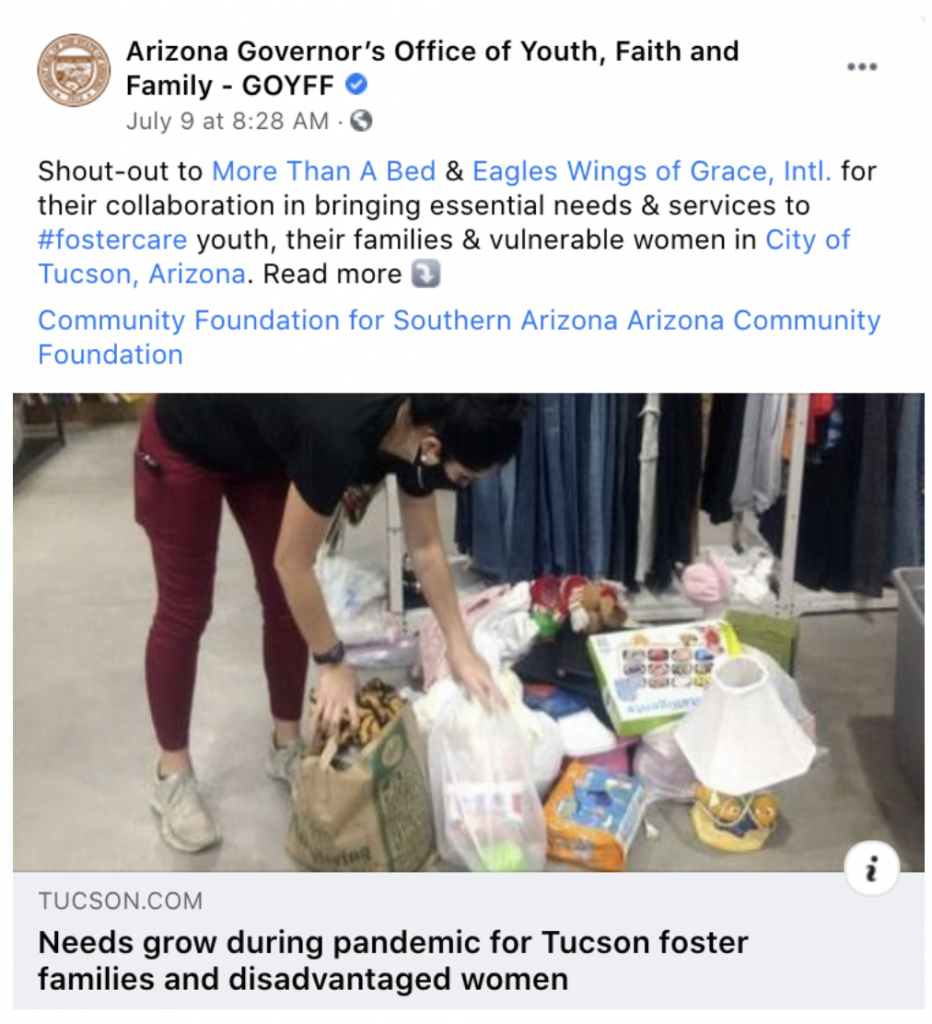Image resolution: width=932 pixels, height=1024 pixels.
Task: Open Eagles Wings of Grace, Intl. link
Action: tap(652, 171)
